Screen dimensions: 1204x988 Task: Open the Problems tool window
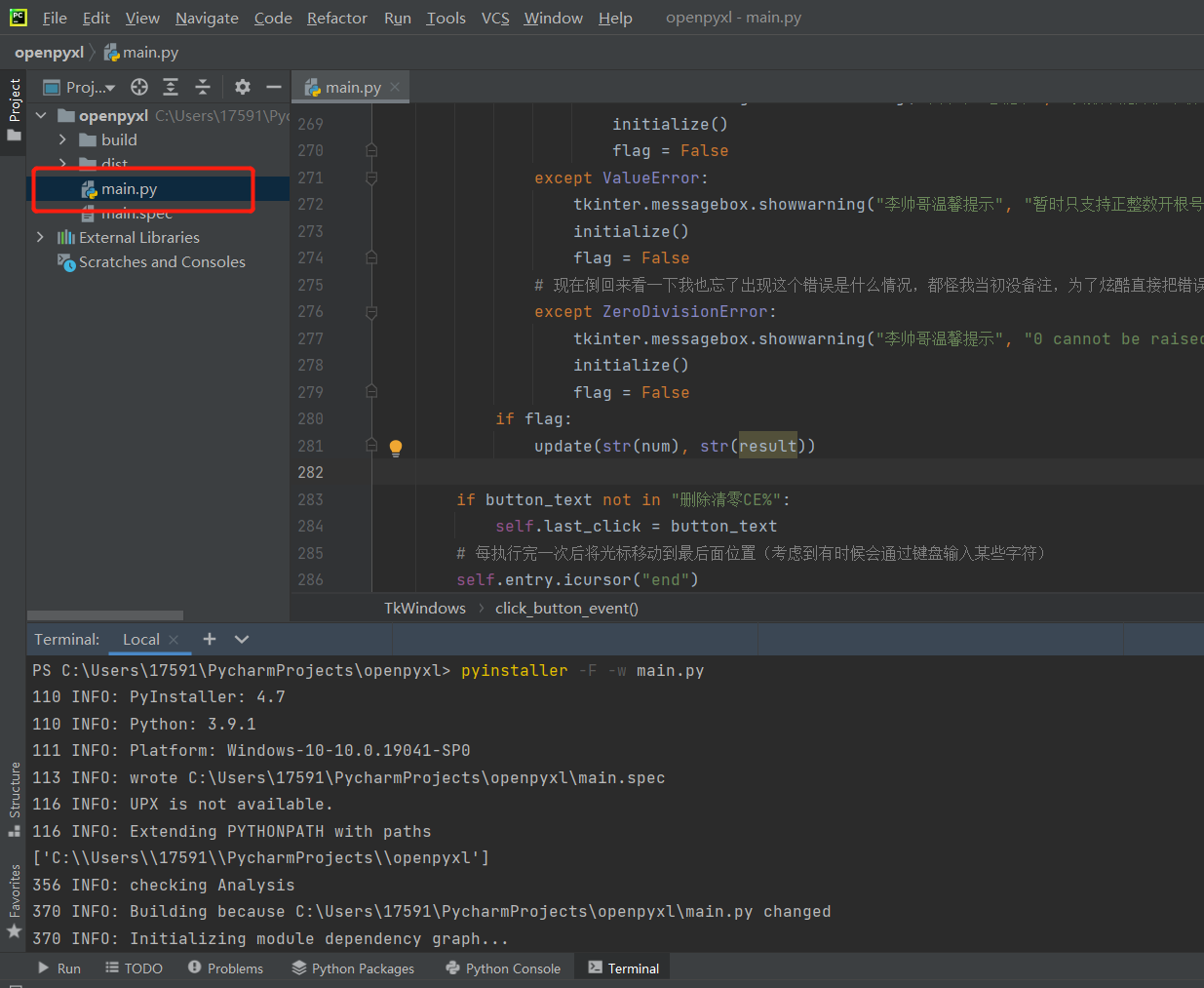[225, 968]
